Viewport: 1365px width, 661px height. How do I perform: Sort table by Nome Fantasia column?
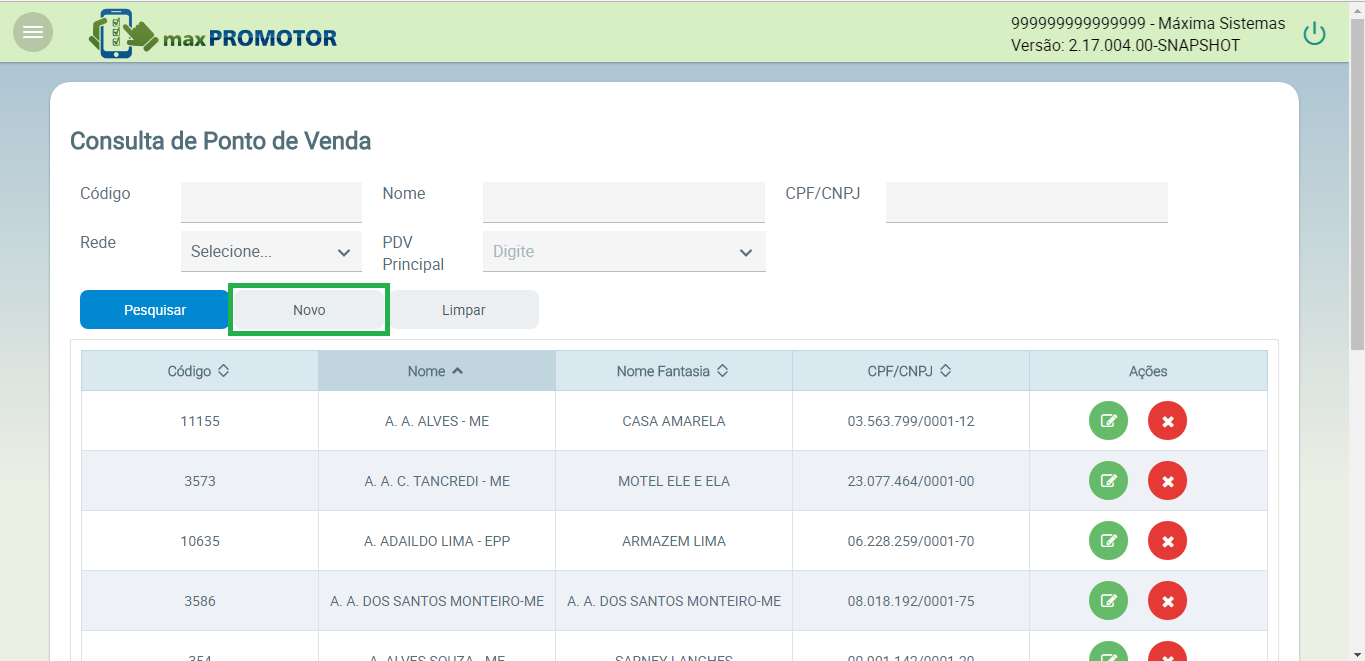(673, 371)
